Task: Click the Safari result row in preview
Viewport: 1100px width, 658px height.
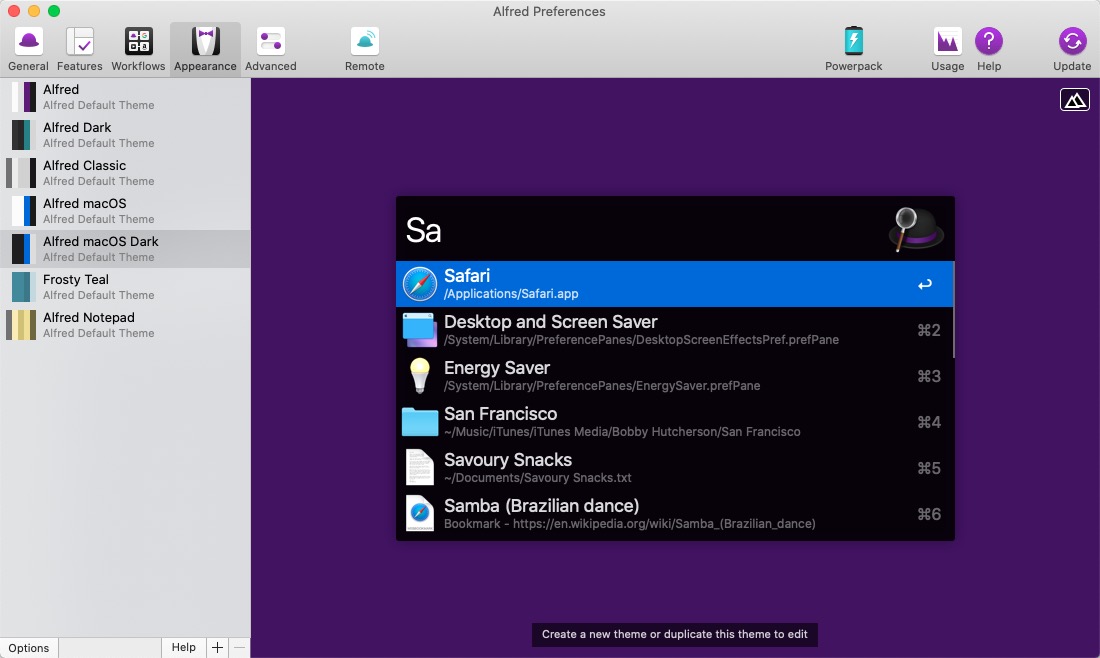Action: (x=675, y=284)
